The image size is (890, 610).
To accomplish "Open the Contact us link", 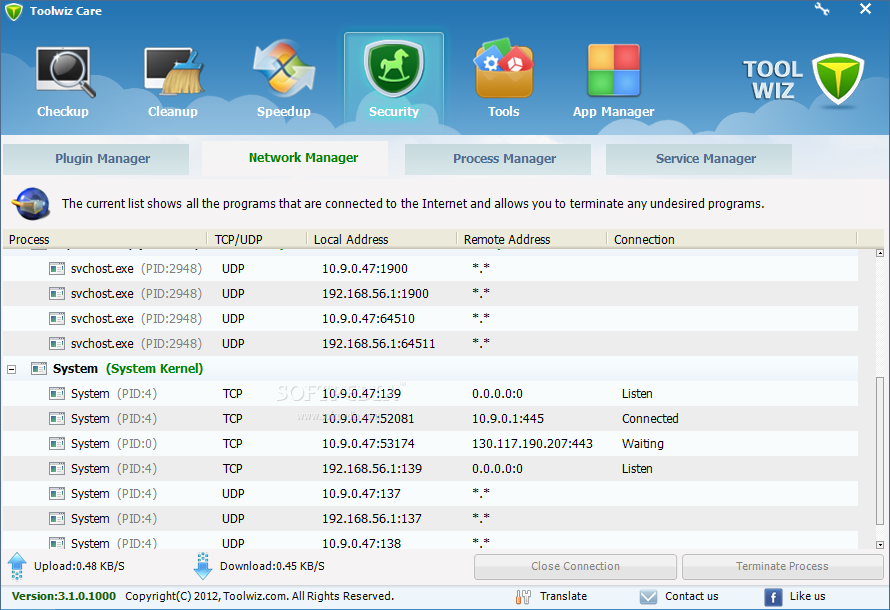I will click(691, 596).
